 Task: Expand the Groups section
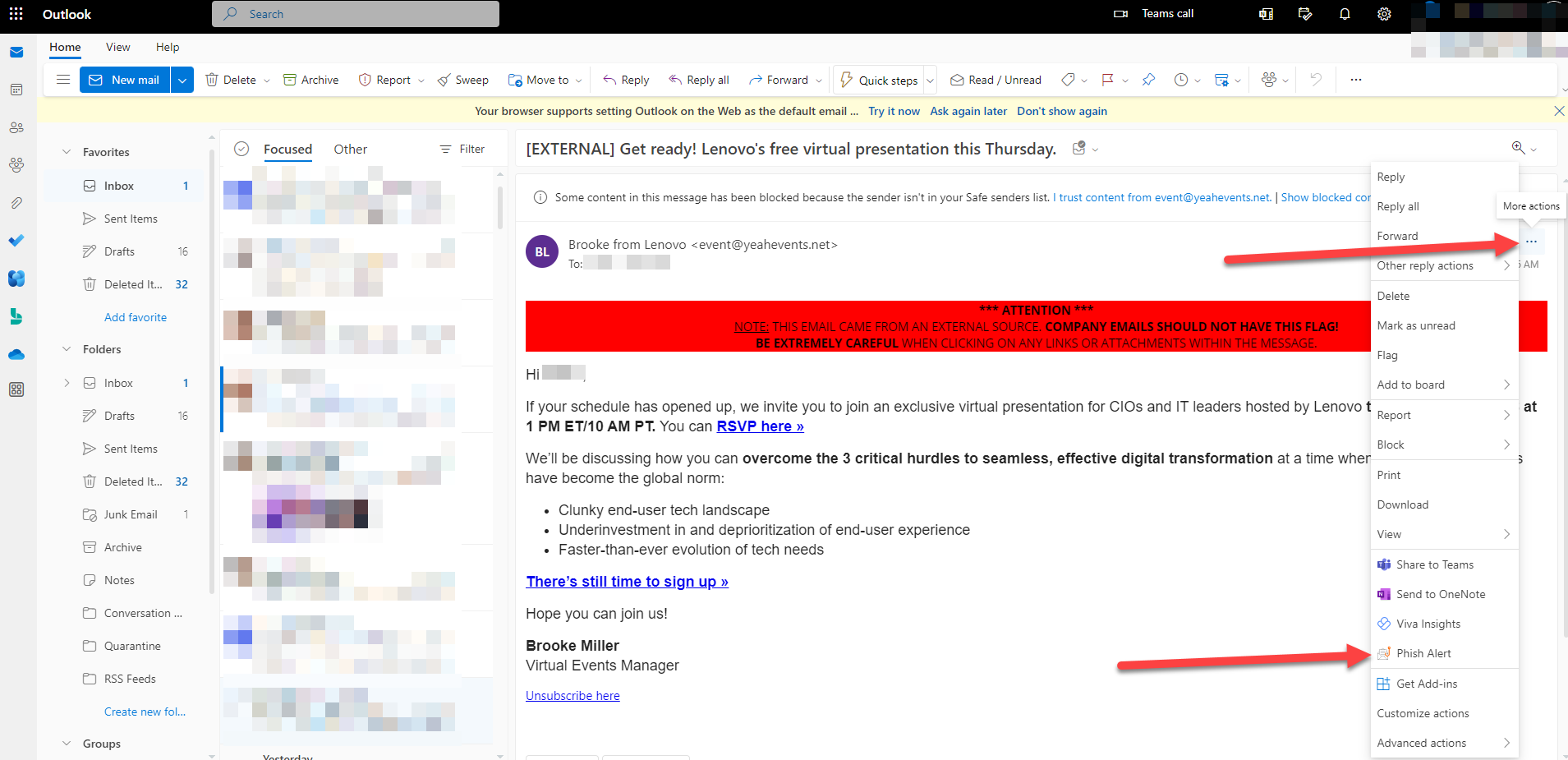(67, 744)
